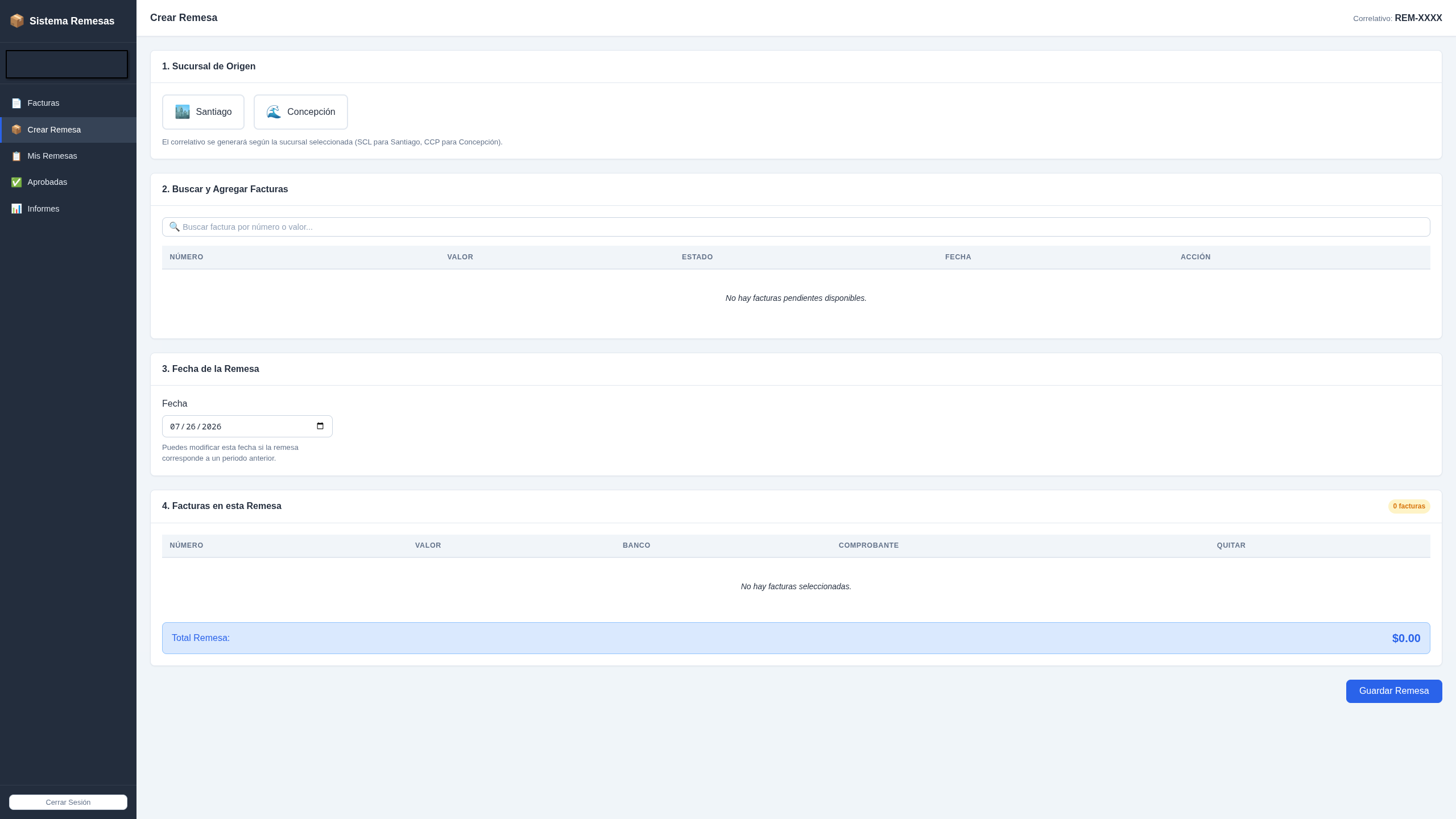
Task: Click the Informes bar chart icon
Action: [x=16, y=209]
